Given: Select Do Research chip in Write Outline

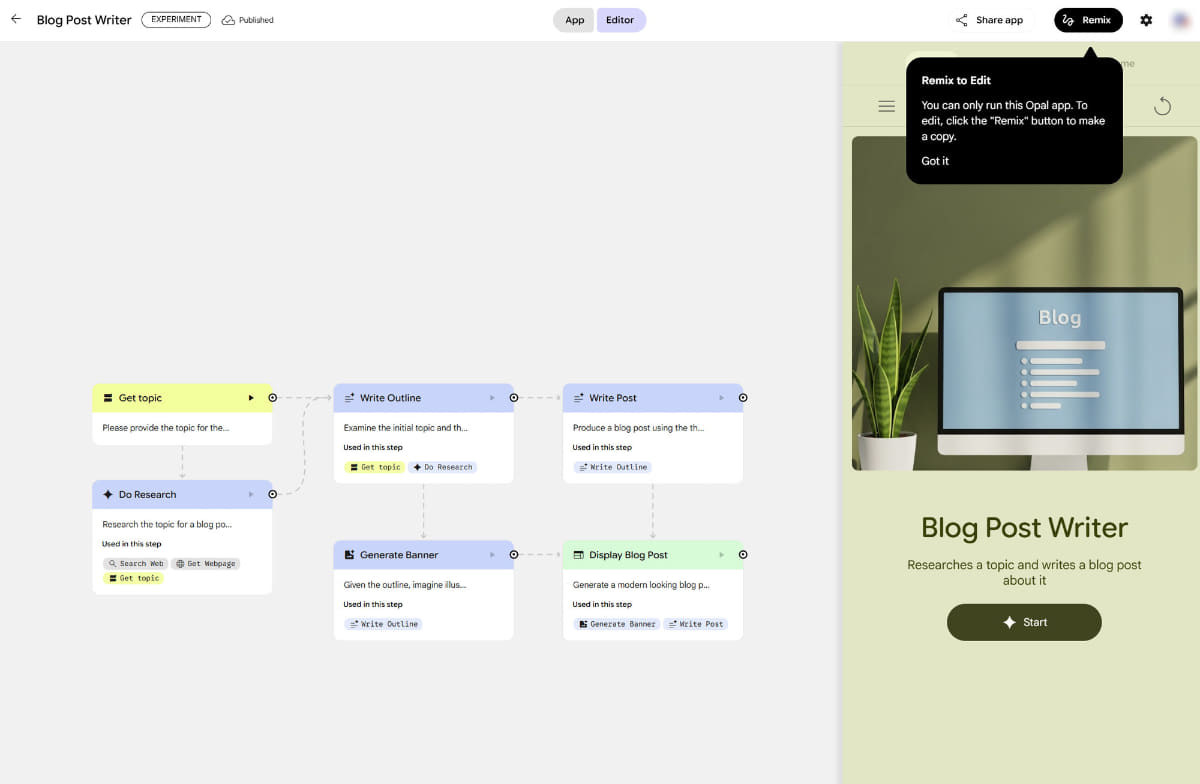Looking at the screenshot, I should 443,467.
